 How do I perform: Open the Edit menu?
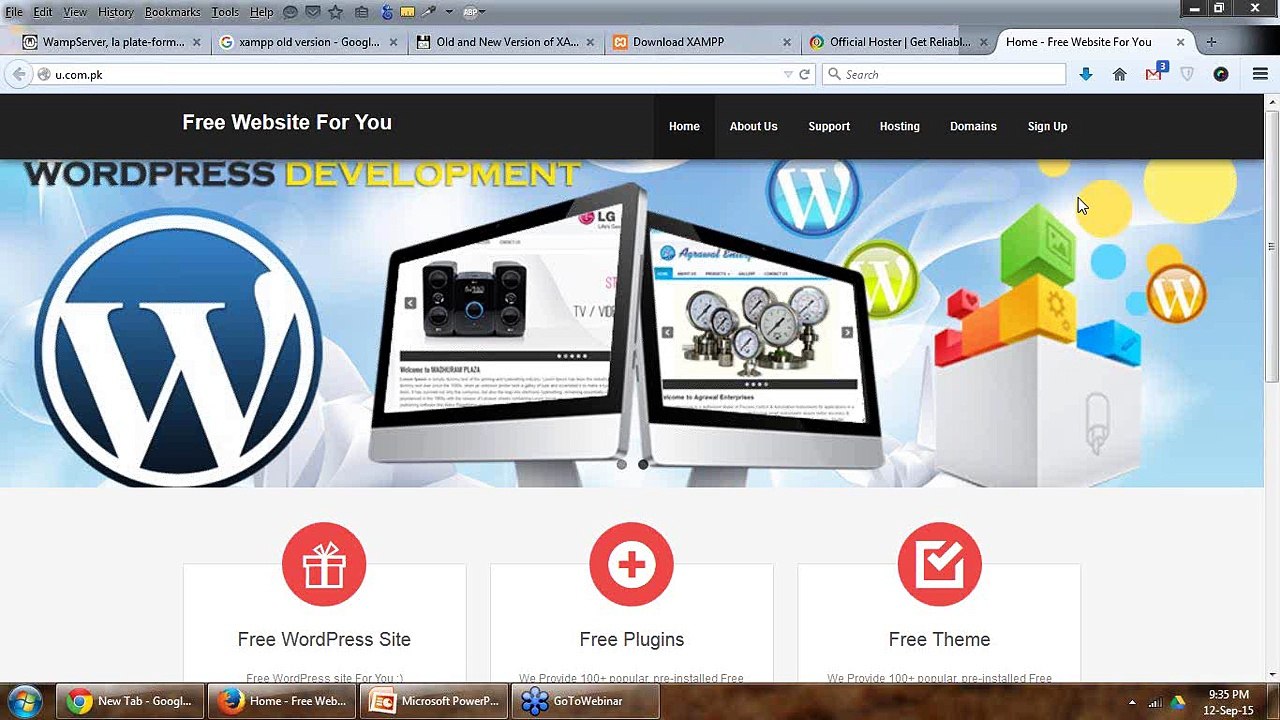(x=43, y=12)
